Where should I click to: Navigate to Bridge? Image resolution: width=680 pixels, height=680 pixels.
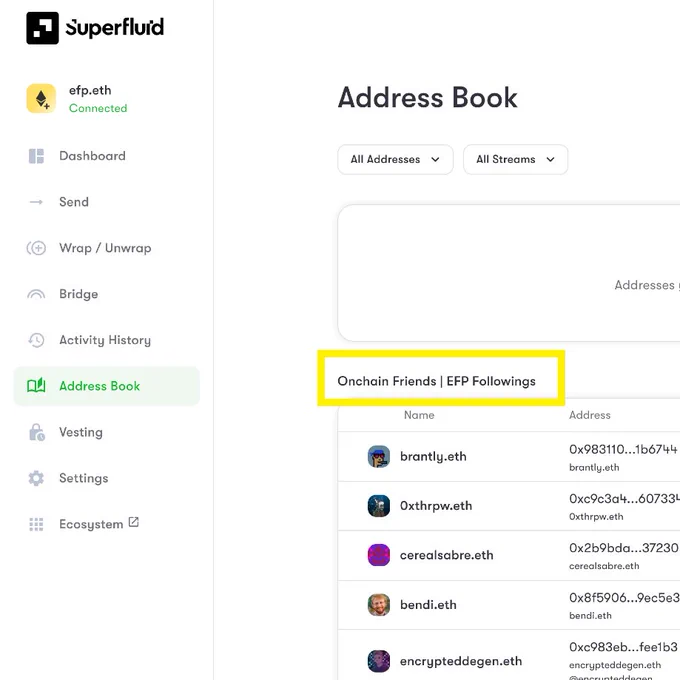(78, 294)
